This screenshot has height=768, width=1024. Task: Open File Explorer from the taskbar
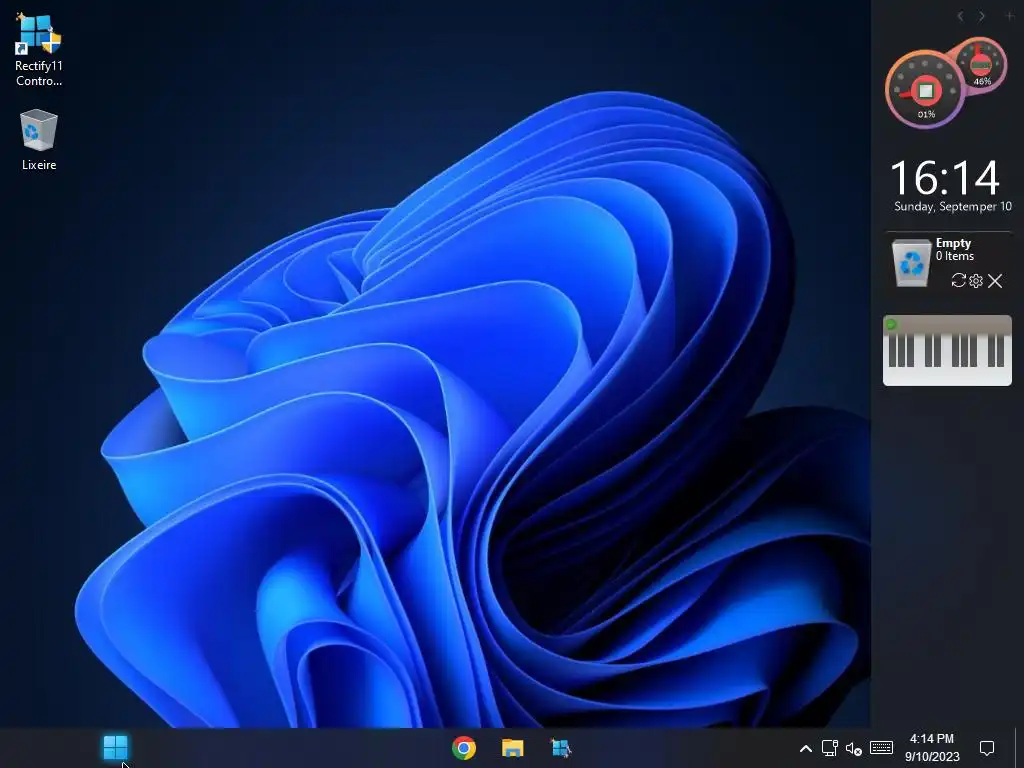point(513,748)
